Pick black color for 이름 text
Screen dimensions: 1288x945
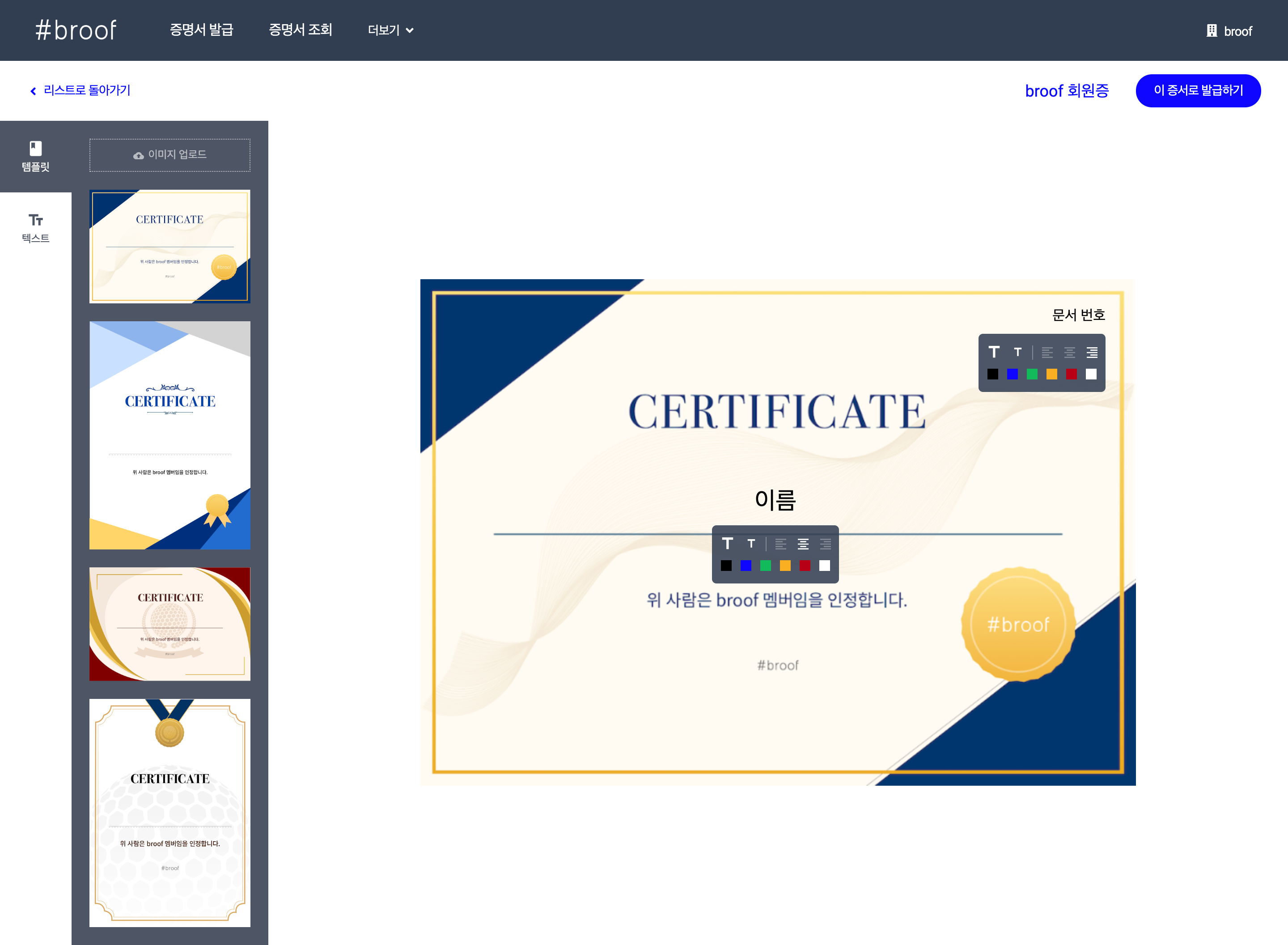(x=726, y=566)
